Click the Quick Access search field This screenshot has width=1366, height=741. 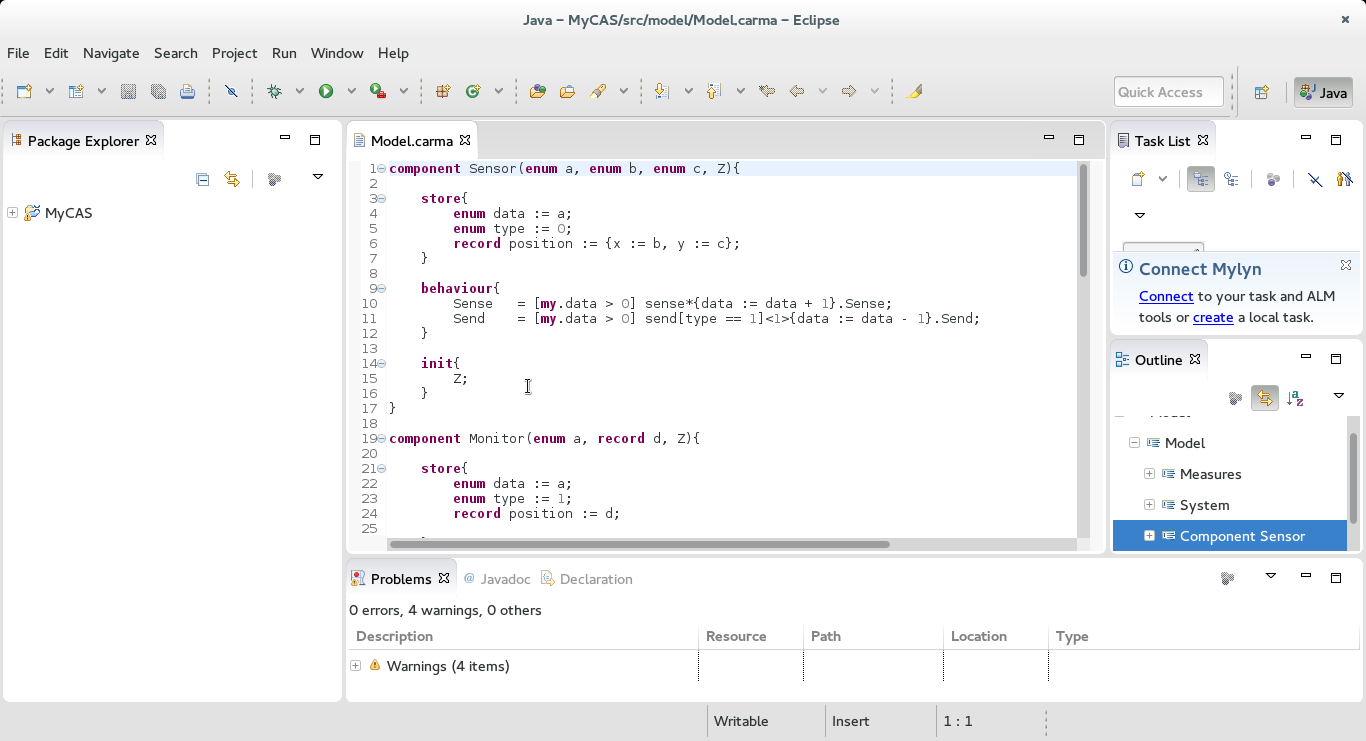click(1169, 92)
